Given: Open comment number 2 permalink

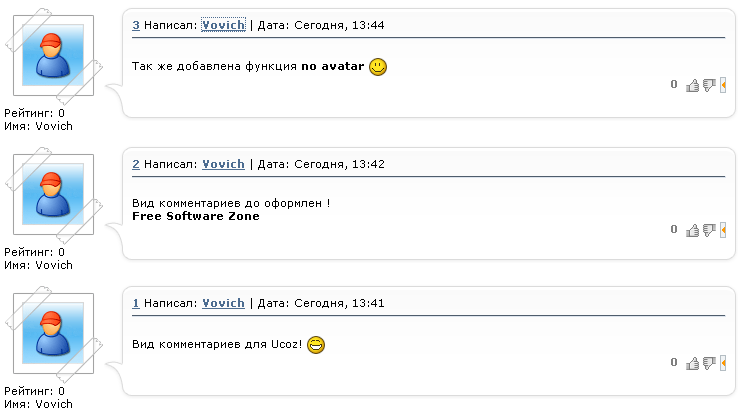Looking at the screenshot, I should click(x=136, y=164).
